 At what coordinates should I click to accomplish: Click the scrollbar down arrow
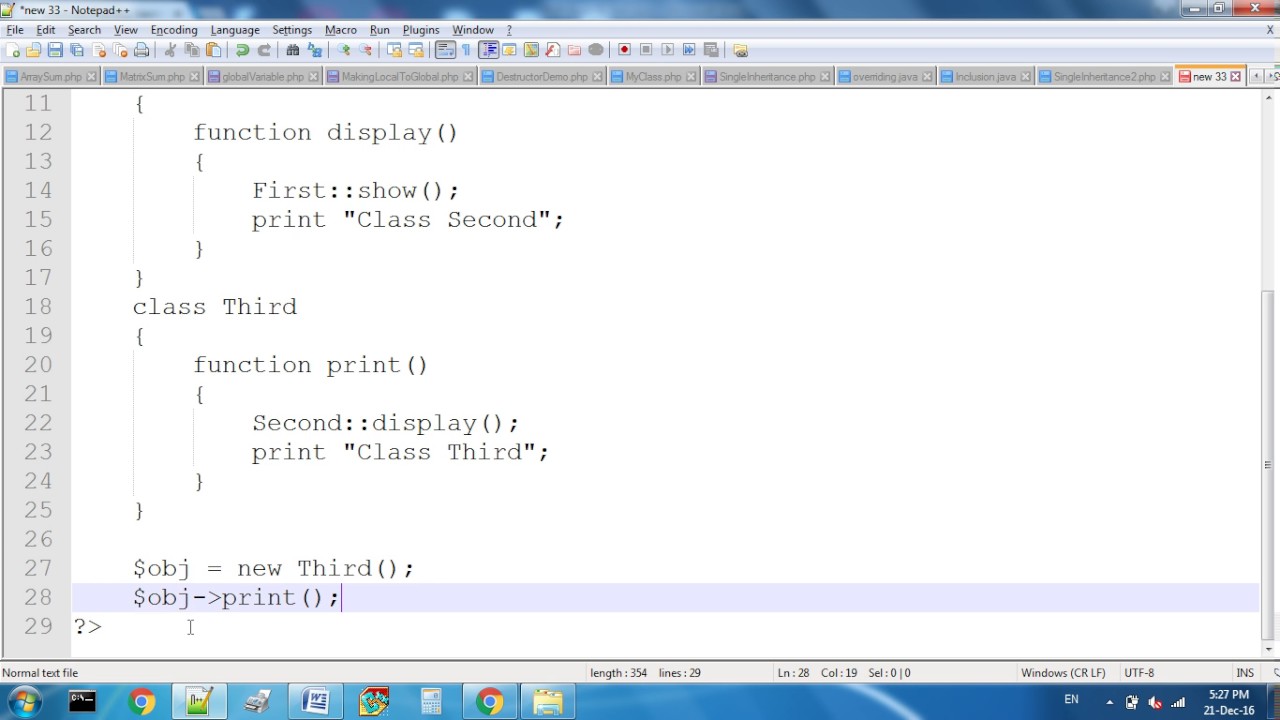pyautogui.click(x=1270, y=649)
